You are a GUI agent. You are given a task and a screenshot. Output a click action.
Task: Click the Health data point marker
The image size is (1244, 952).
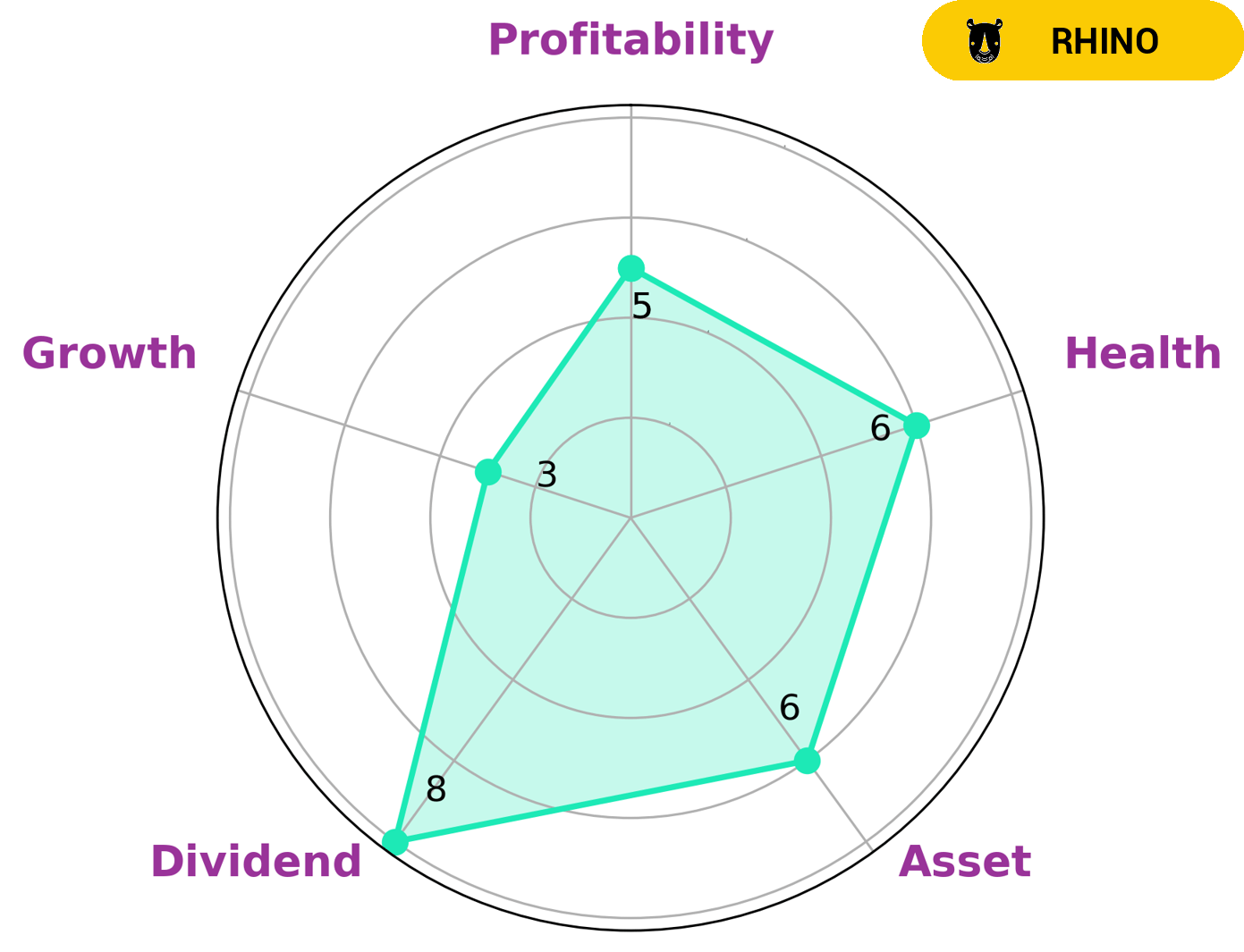pos(916,425)
